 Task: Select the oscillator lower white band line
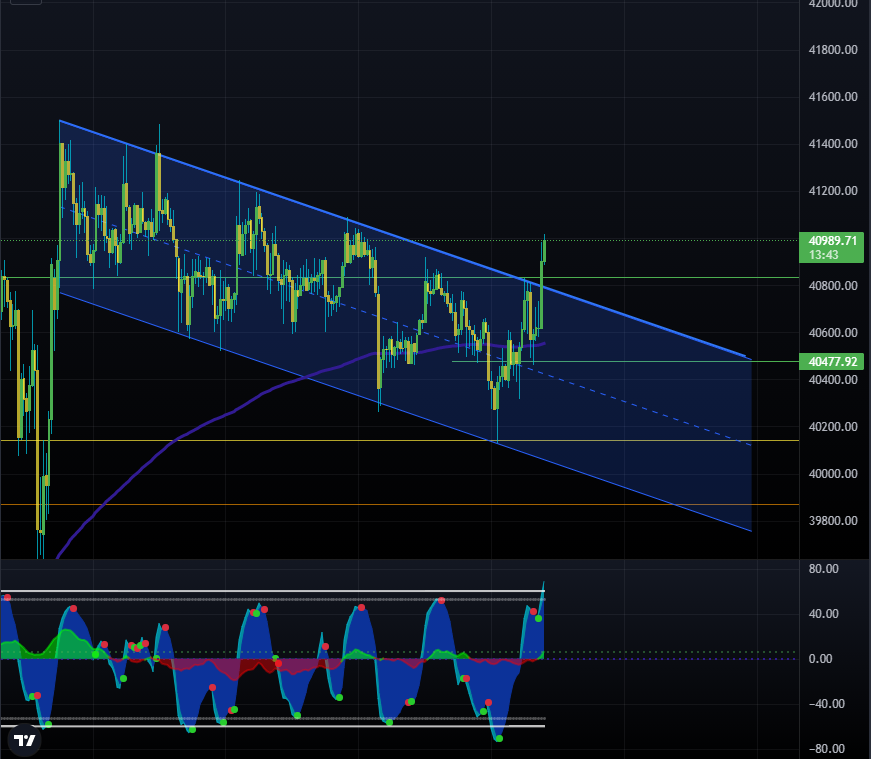[x=272, y=726]
